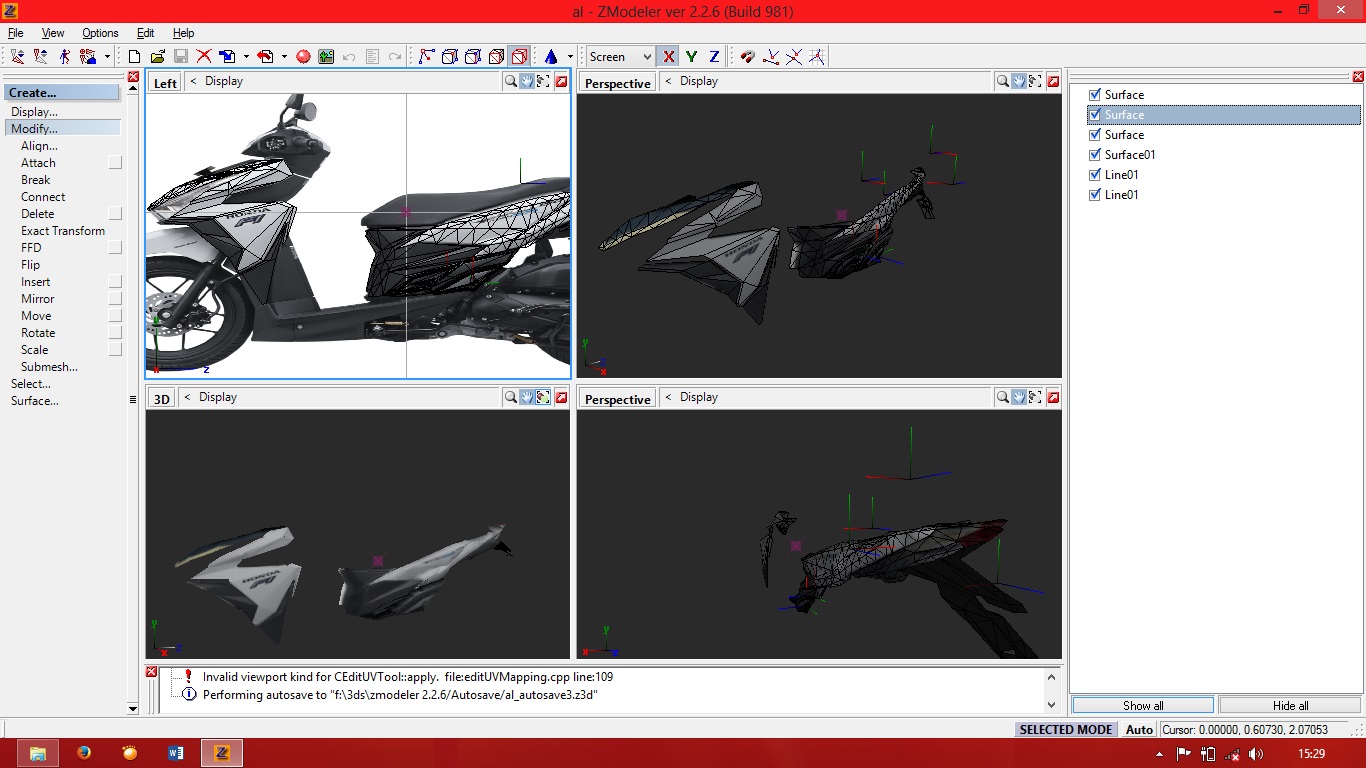
Task: Open the View menu
Action: point(52,33)
